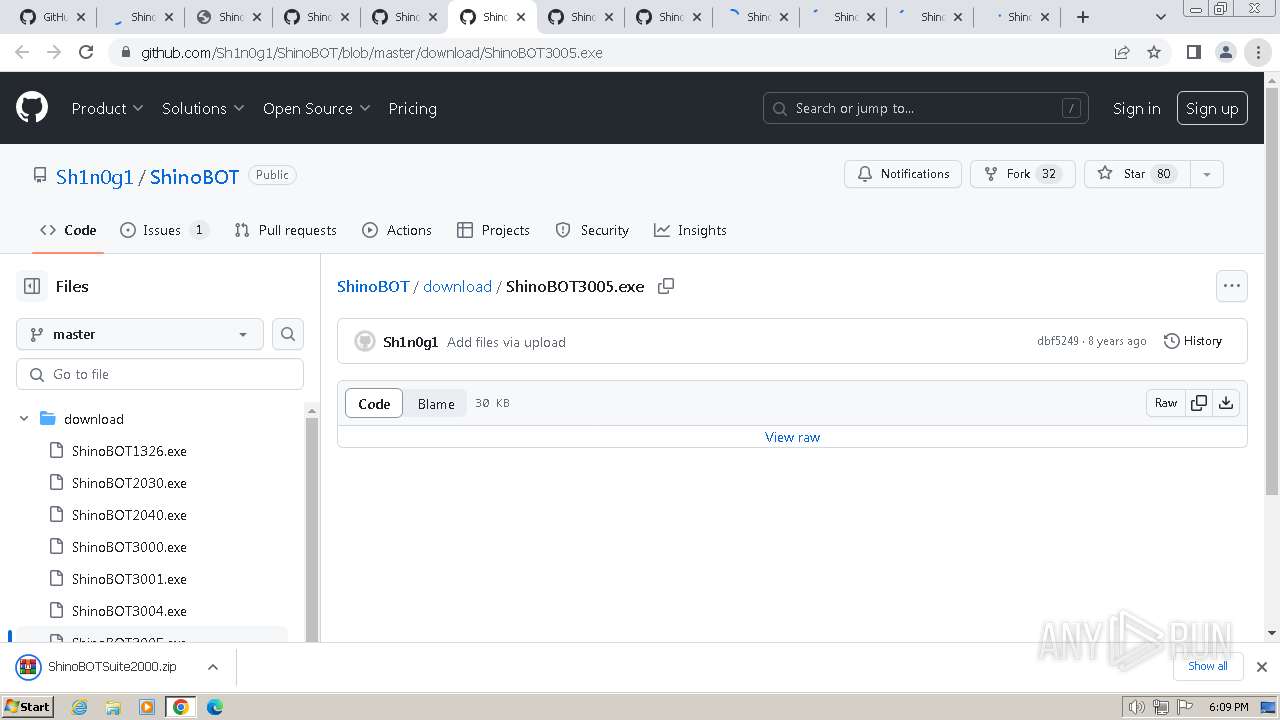The width and height of the screenshot is (1280, 720).
Task: Open Chrome side panel icon
Action: tap(1193, 53)
